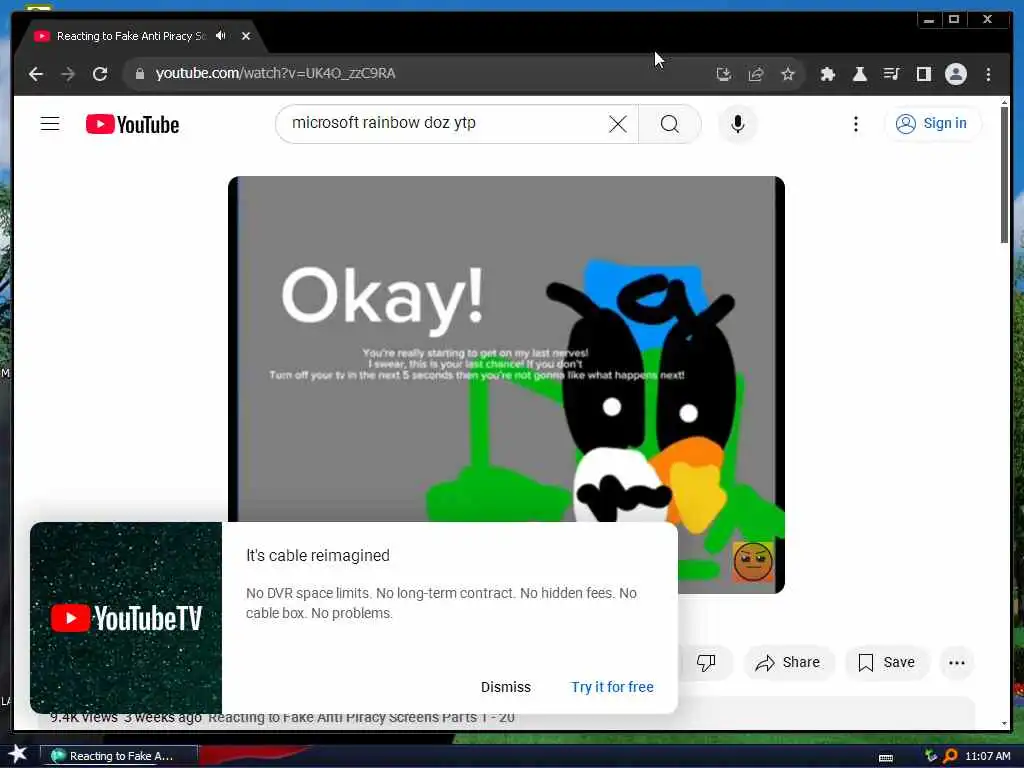Viewport: 1024px width, 768px height.
Task: Clear the search text with X
Action: [618, 123]
